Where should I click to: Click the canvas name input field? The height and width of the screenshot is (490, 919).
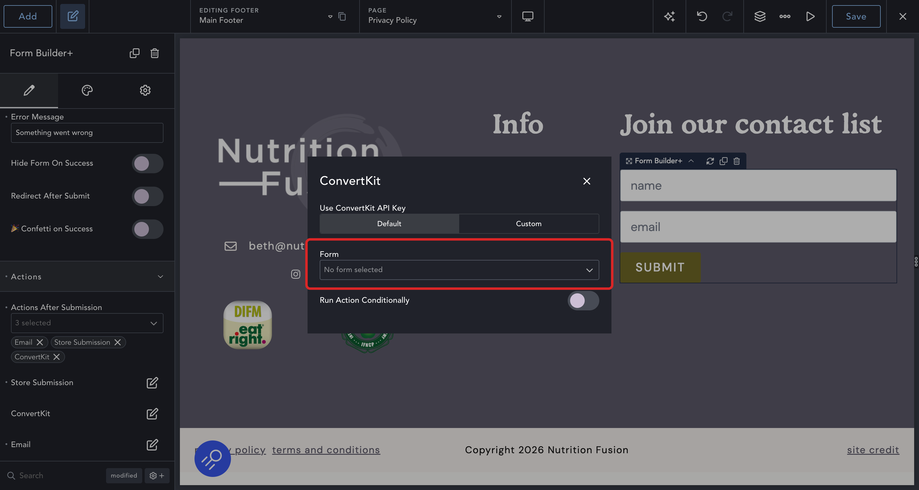(x=758, y=186)
